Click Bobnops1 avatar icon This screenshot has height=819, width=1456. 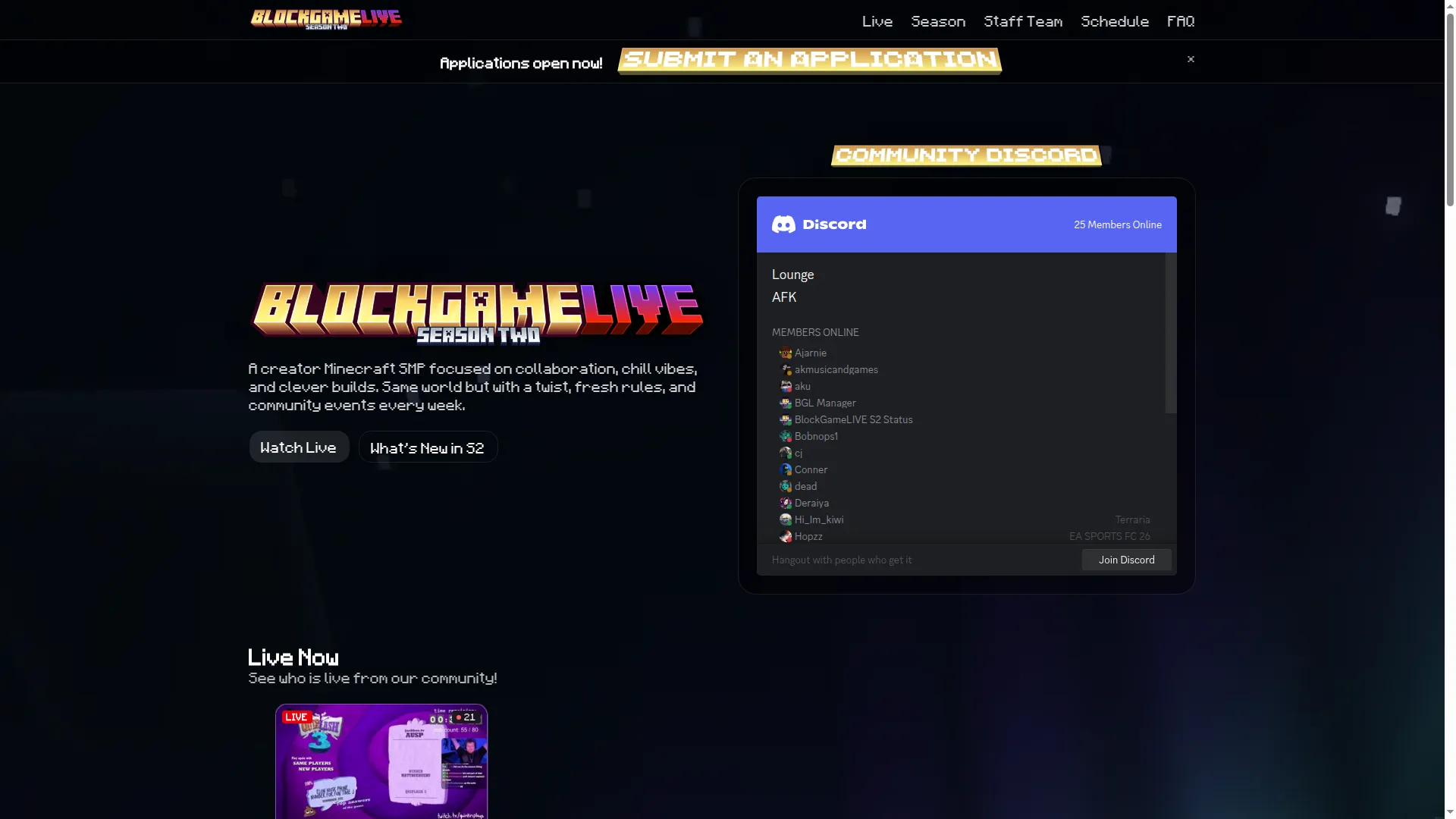786,436
